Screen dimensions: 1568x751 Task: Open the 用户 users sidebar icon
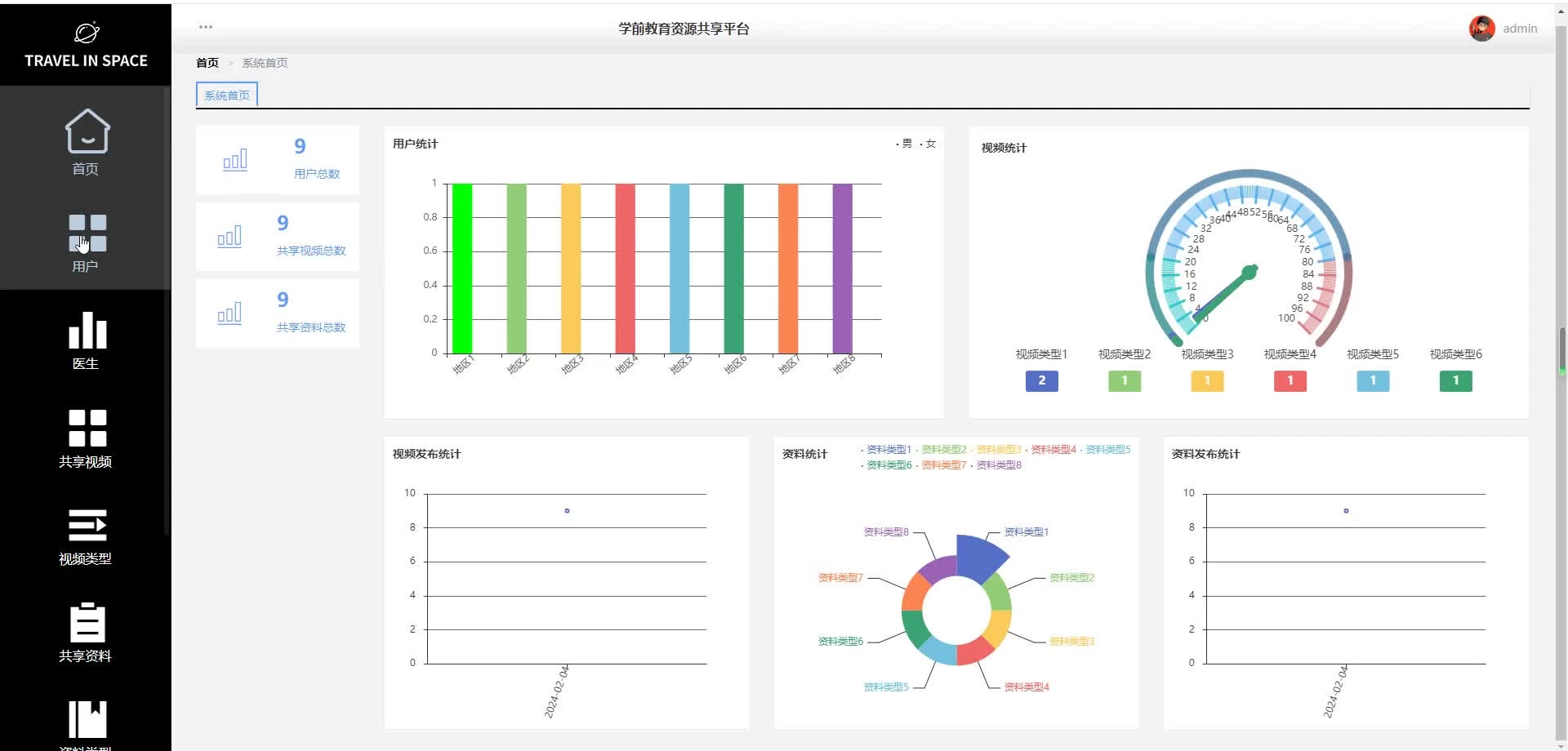pos(87,233)
